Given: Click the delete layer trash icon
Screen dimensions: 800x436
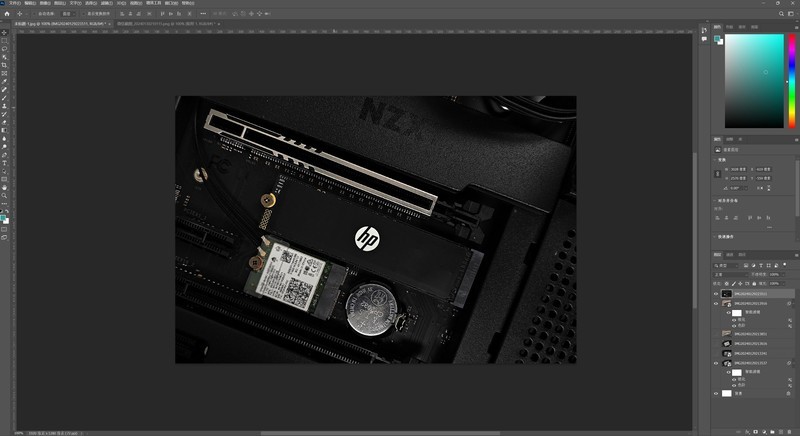Looking at the screenshot, I should (x=789, y=432).
